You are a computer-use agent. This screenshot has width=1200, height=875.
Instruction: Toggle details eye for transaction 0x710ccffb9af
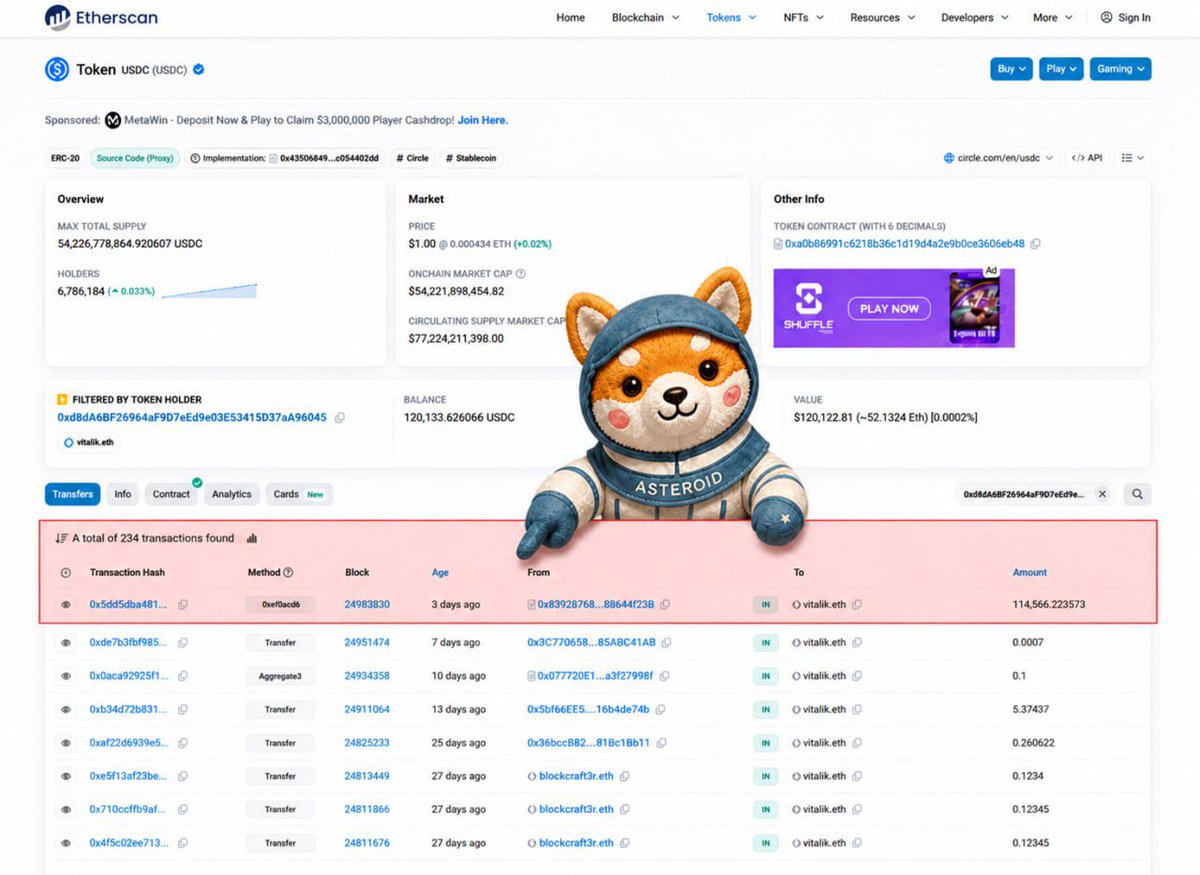pos(66,809)
